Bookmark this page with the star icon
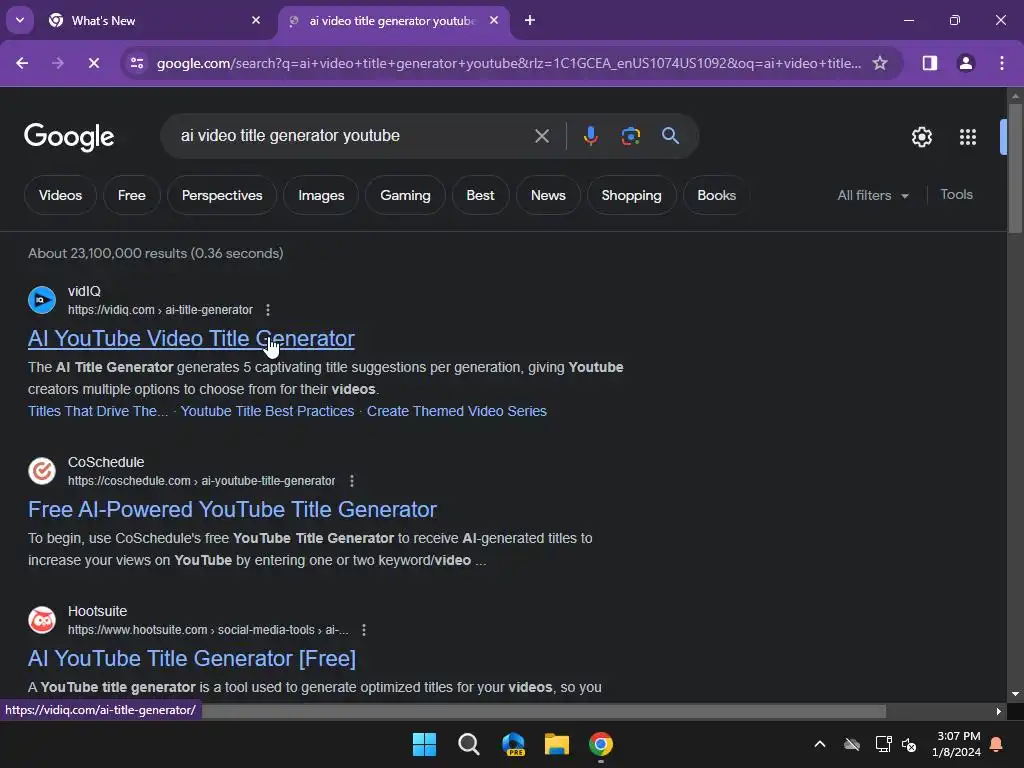This screenshot has height=768, width=1024. (880, 63)
